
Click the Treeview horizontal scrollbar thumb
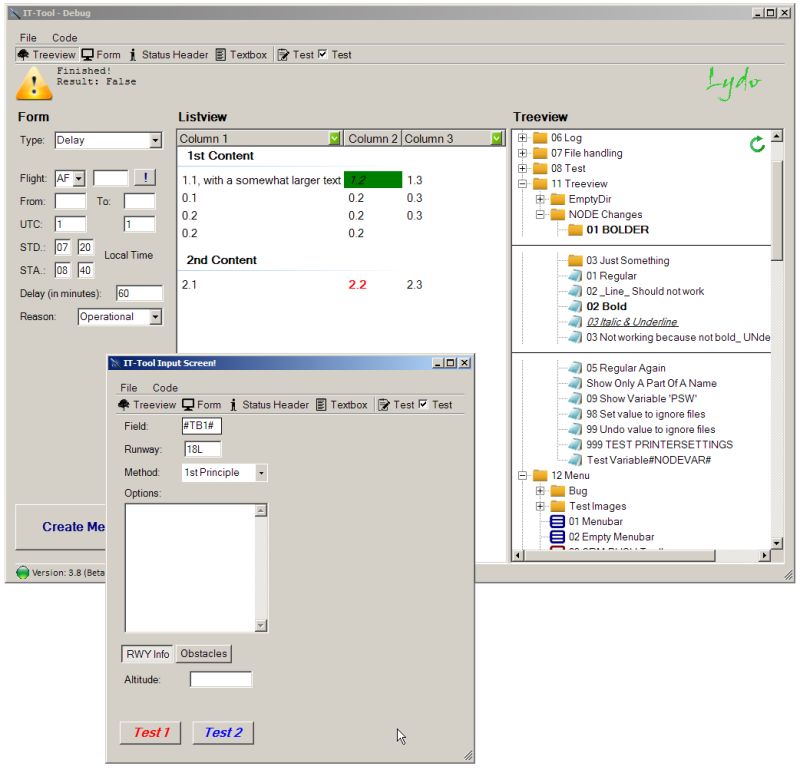pos(619,555)
